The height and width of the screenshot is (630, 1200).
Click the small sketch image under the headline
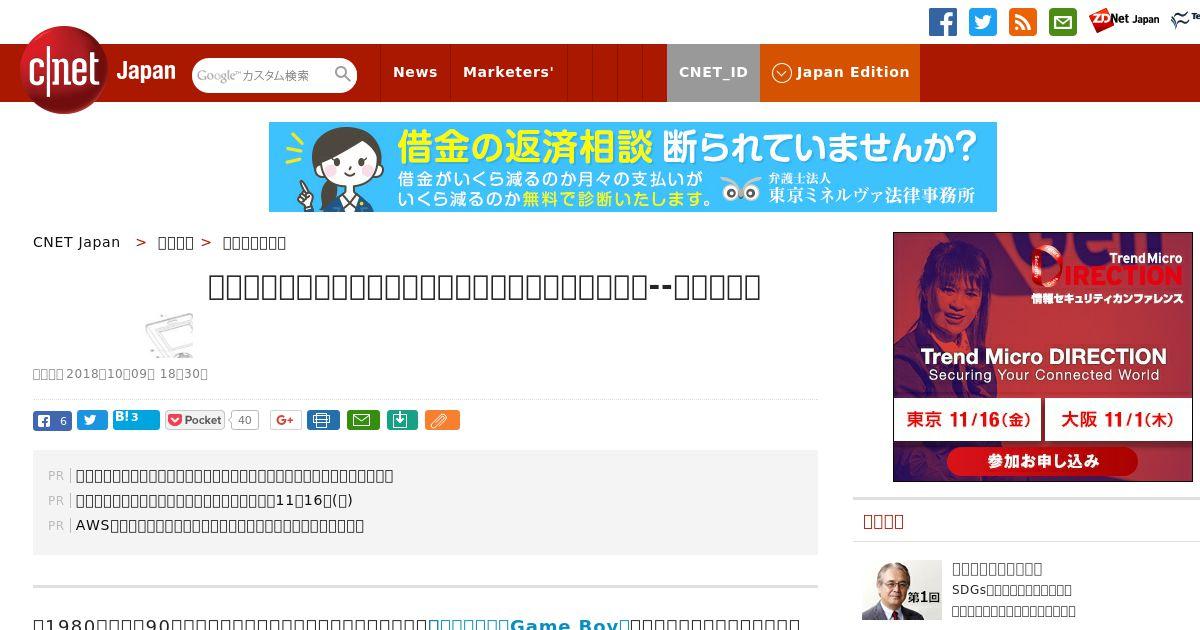(x=168, y=335)
